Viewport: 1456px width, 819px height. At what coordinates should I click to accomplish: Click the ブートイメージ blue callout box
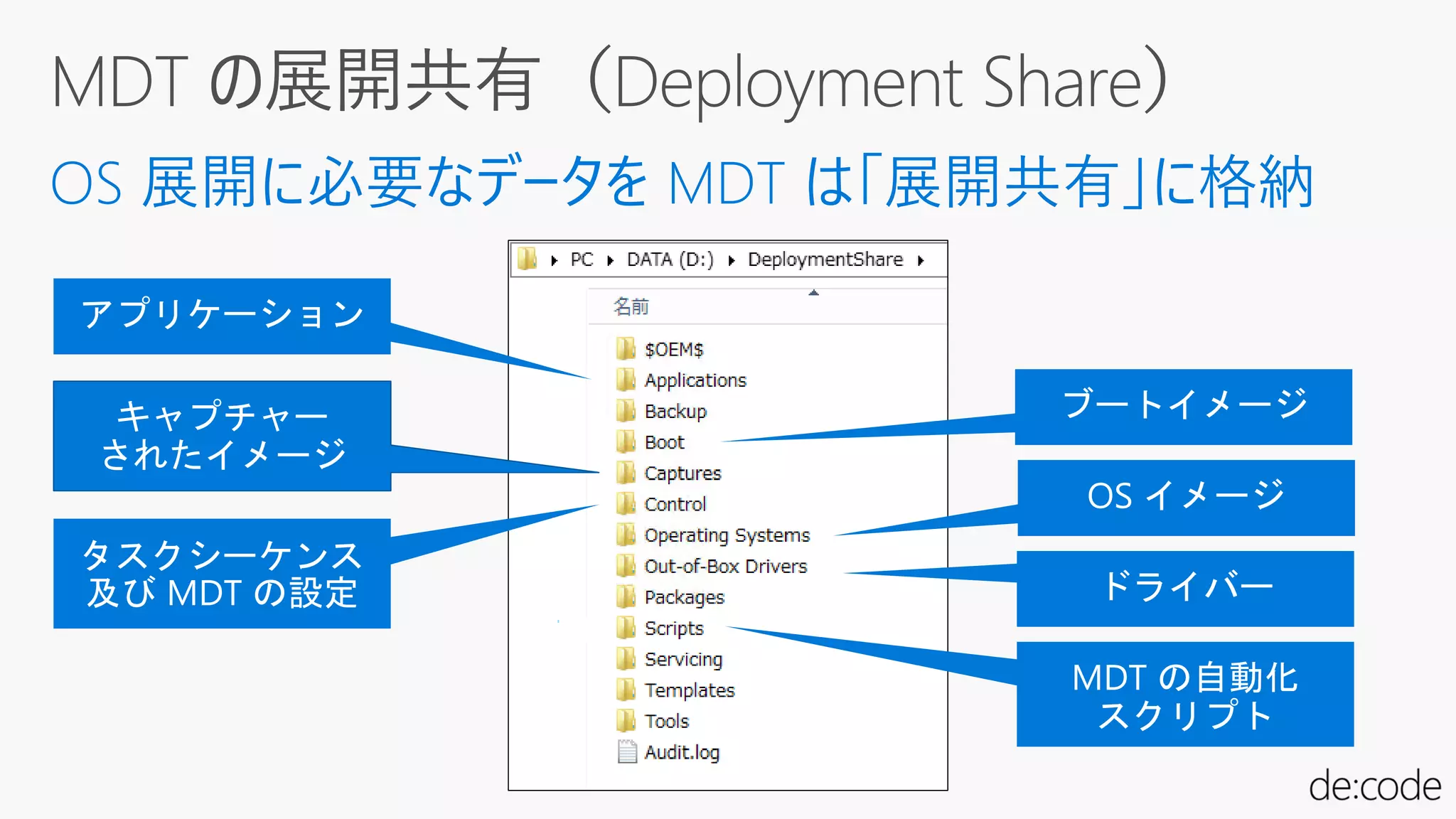pos(1183,406)
